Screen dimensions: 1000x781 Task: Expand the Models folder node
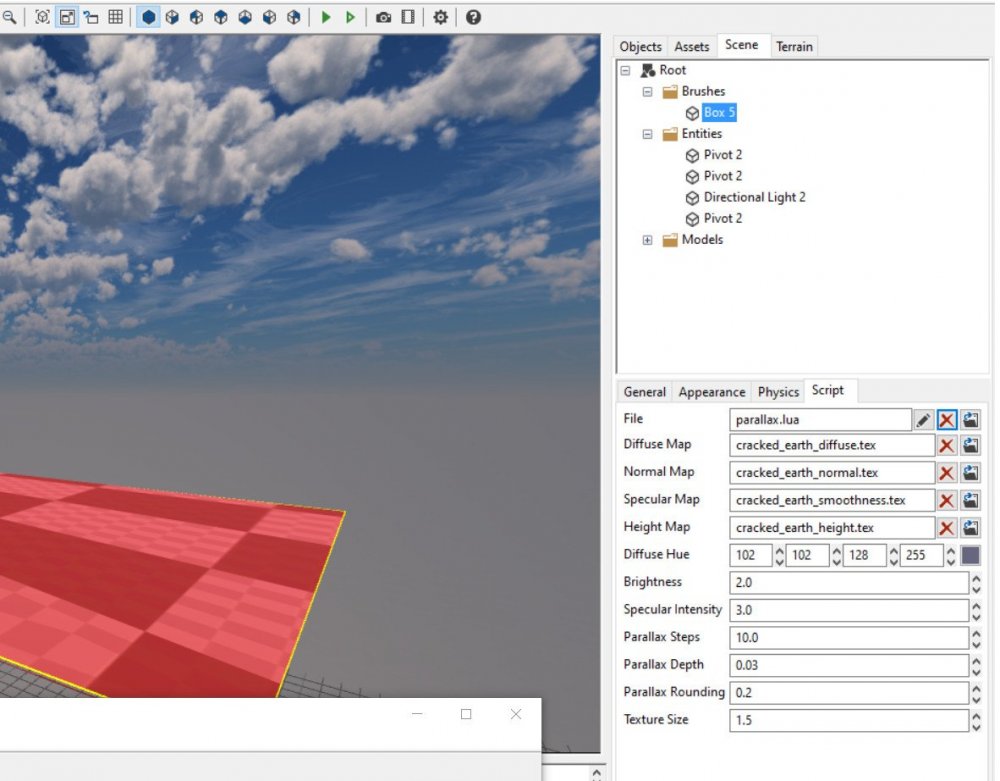[x=647, y=240]
